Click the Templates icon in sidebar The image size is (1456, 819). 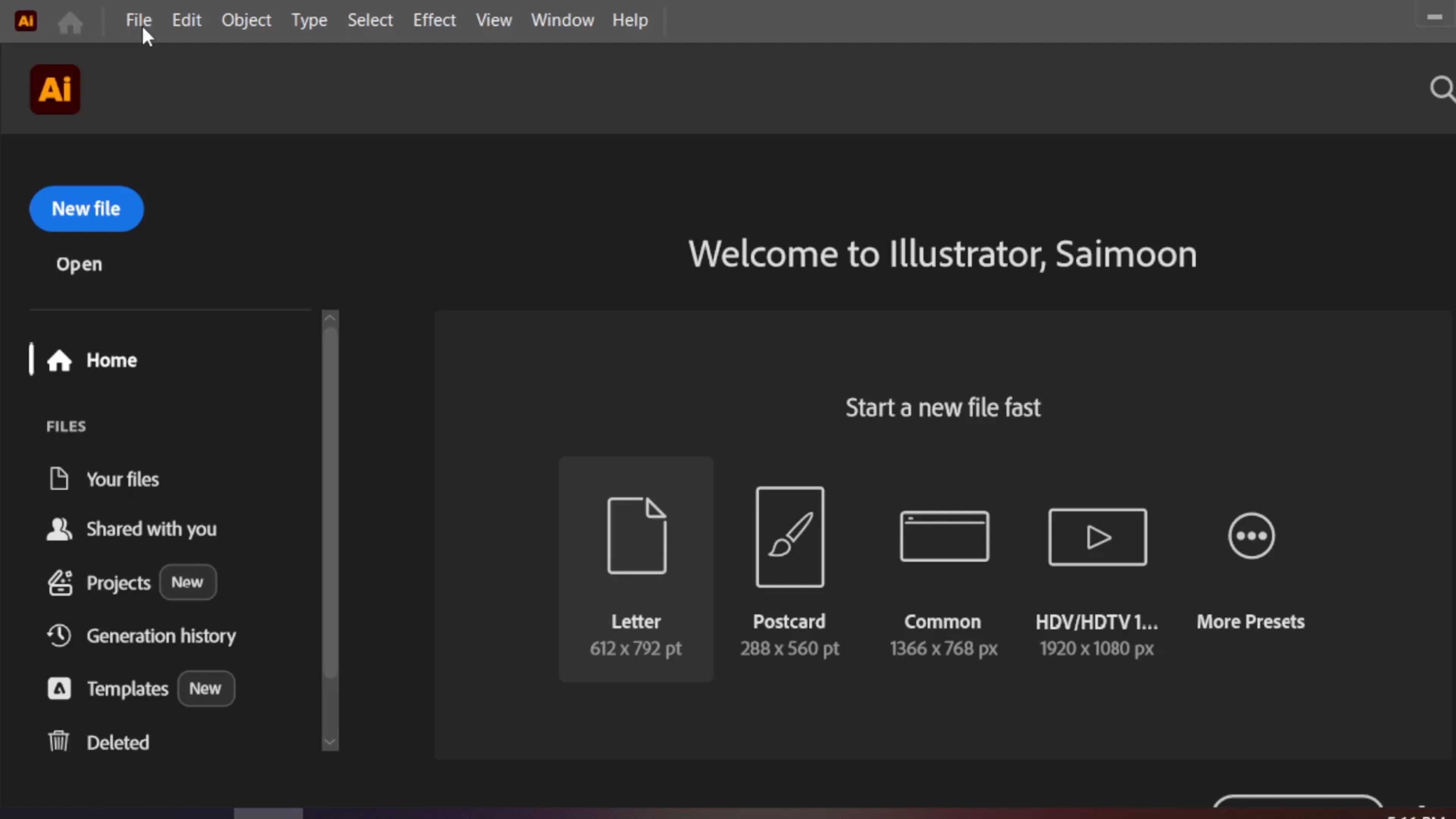(x=60, y=689)
